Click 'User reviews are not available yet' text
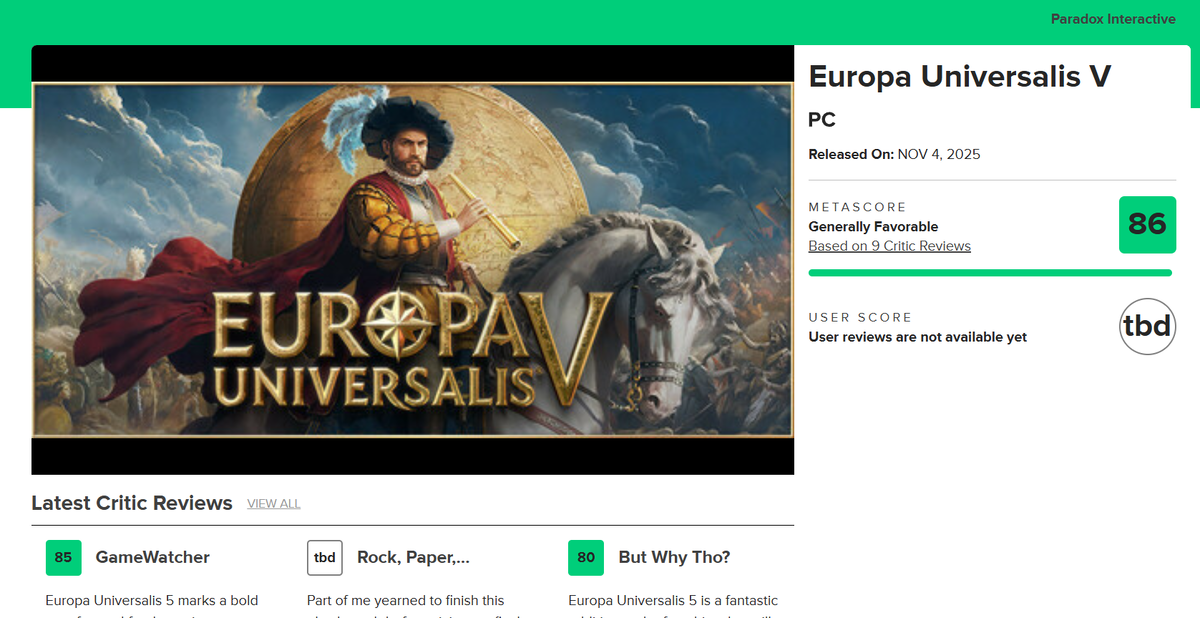Image resolution: width=1200 pixels, height=618 pixels. (x=917, y=337)
